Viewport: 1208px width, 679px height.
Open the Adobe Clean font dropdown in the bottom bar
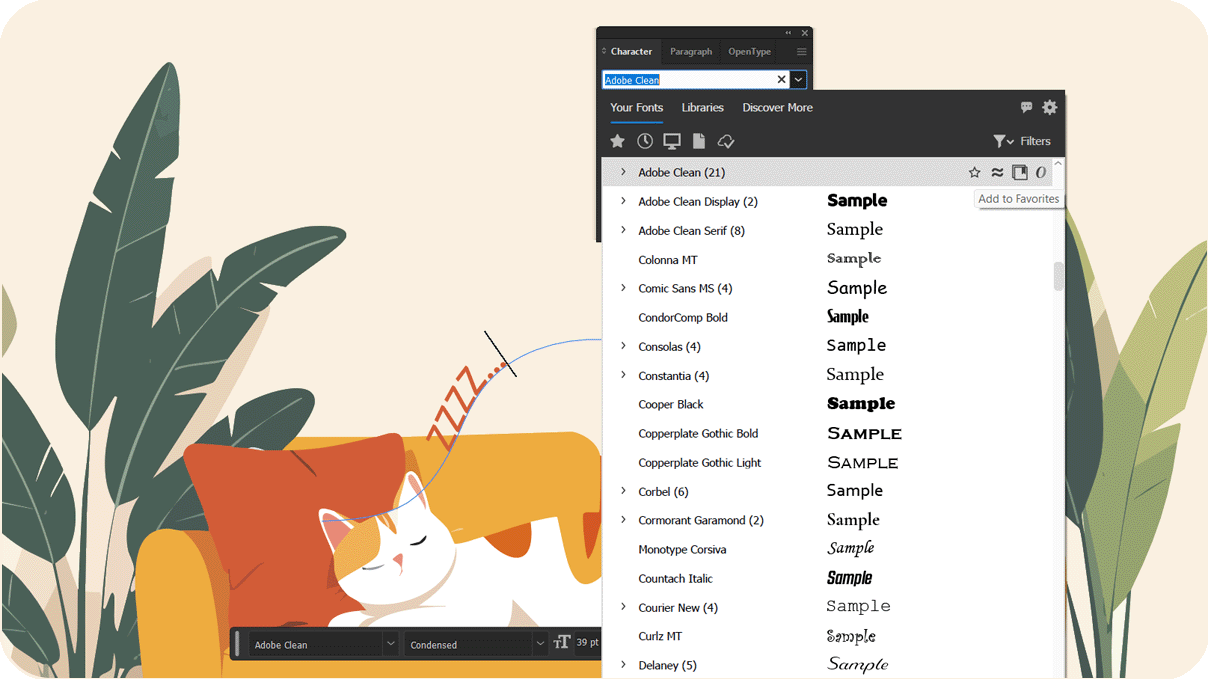(390, 644)
